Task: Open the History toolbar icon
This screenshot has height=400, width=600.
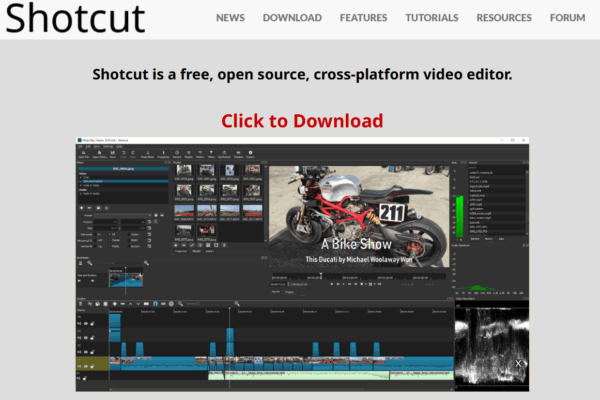Action: (x=200, y=154)
